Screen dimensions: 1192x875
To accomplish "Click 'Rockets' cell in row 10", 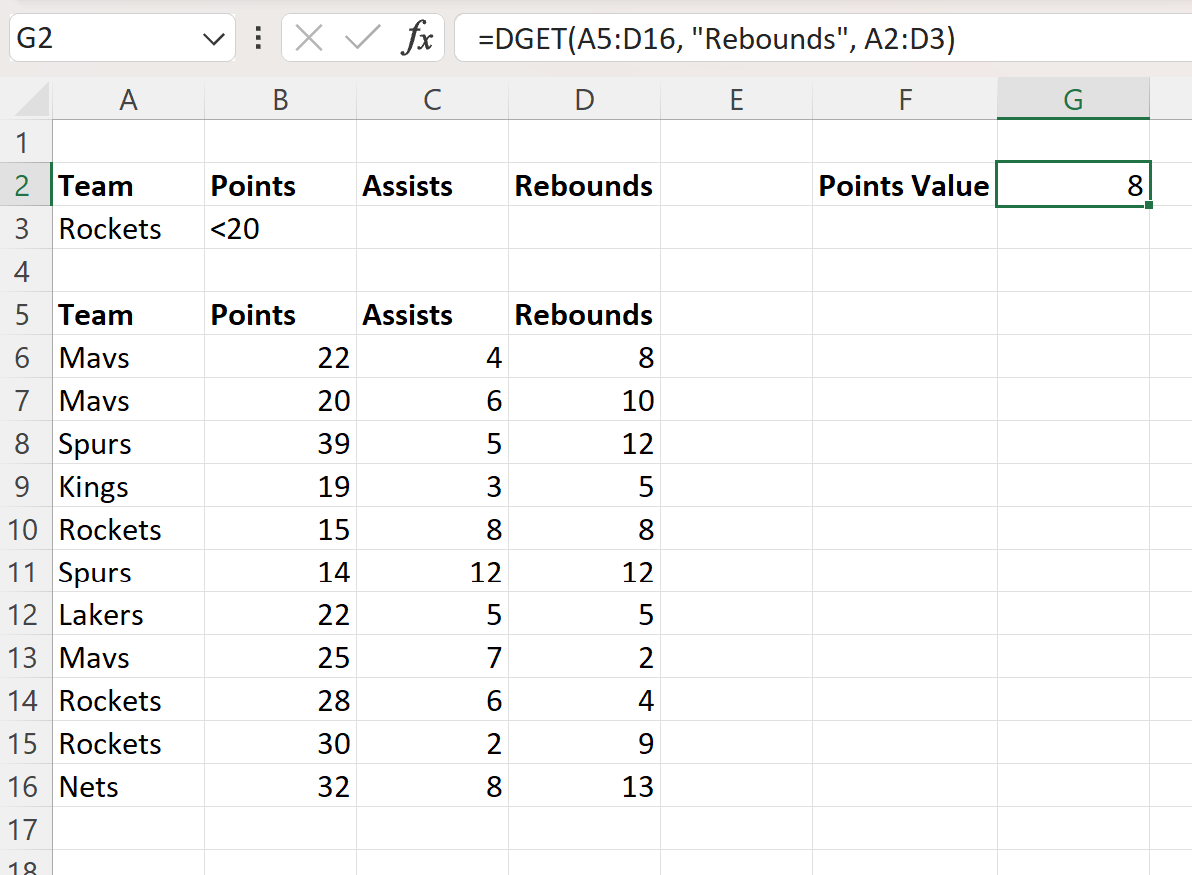I will pos(128,529).
